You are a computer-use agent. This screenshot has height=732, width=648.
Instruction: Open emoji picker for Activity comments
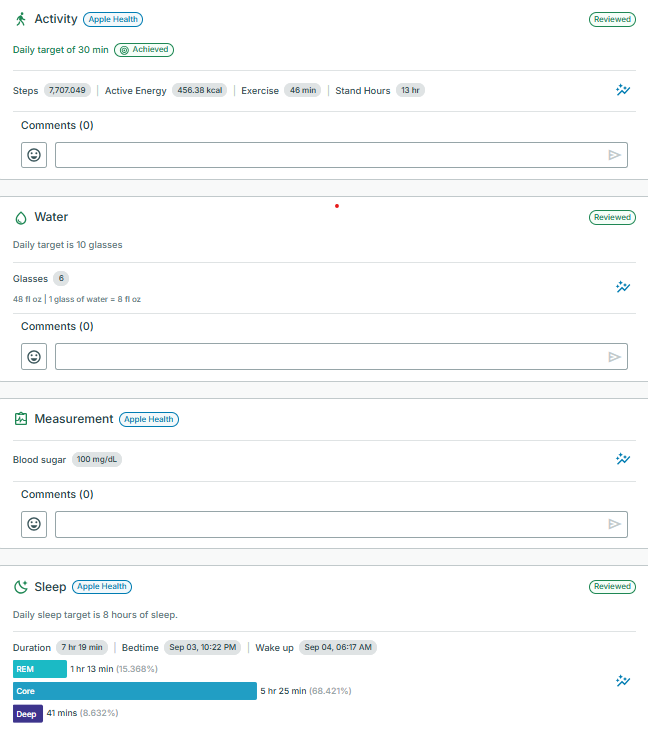pos(34,155)
